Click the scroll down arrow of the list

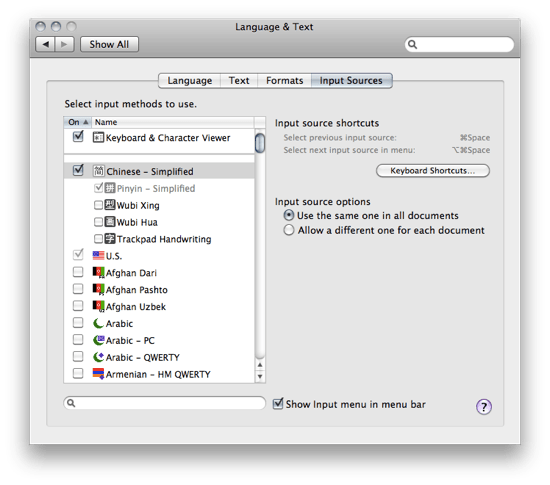[x=260, y=376]
